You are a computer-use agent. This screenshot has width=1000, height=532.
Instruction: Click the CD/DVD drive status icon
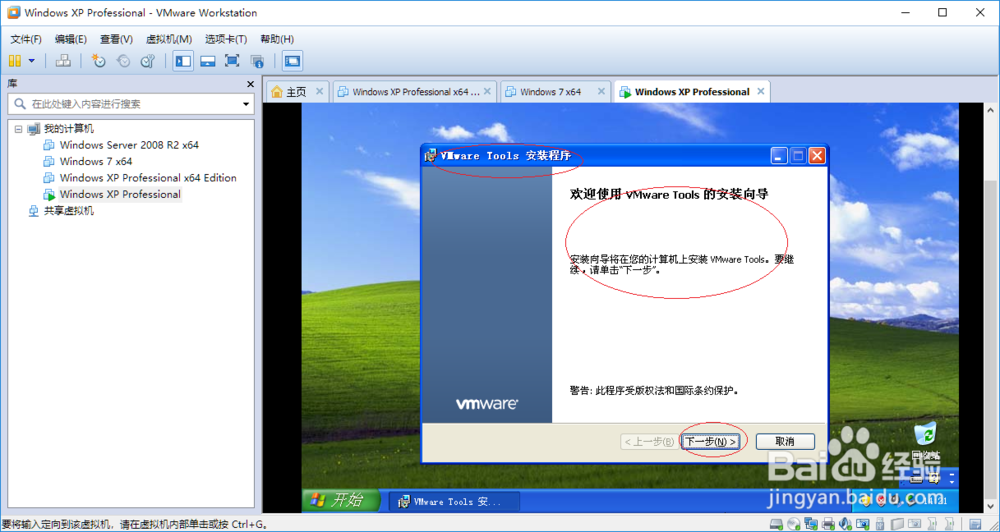coord(794,524)
